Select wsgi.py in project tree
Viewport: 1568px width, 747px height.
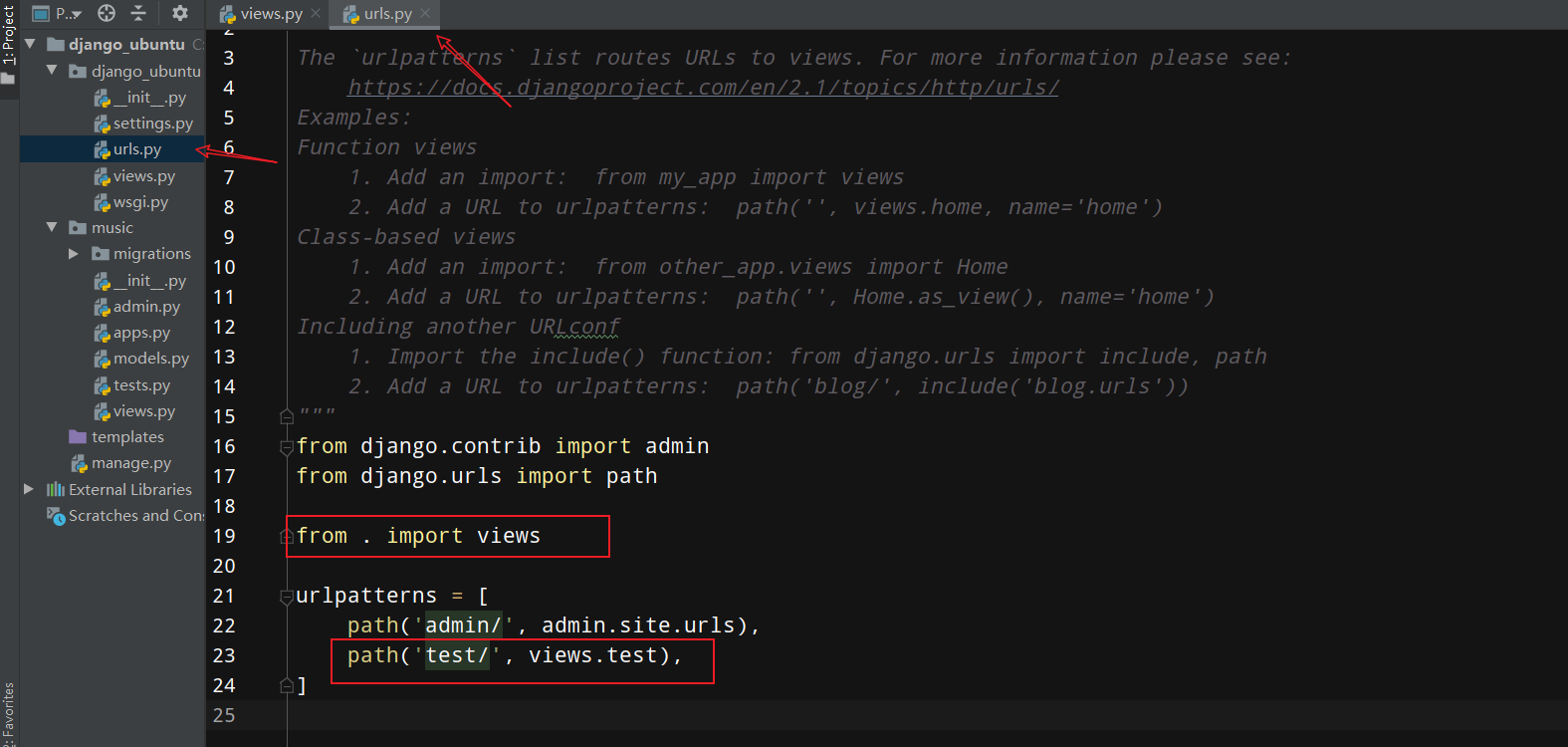140,202
